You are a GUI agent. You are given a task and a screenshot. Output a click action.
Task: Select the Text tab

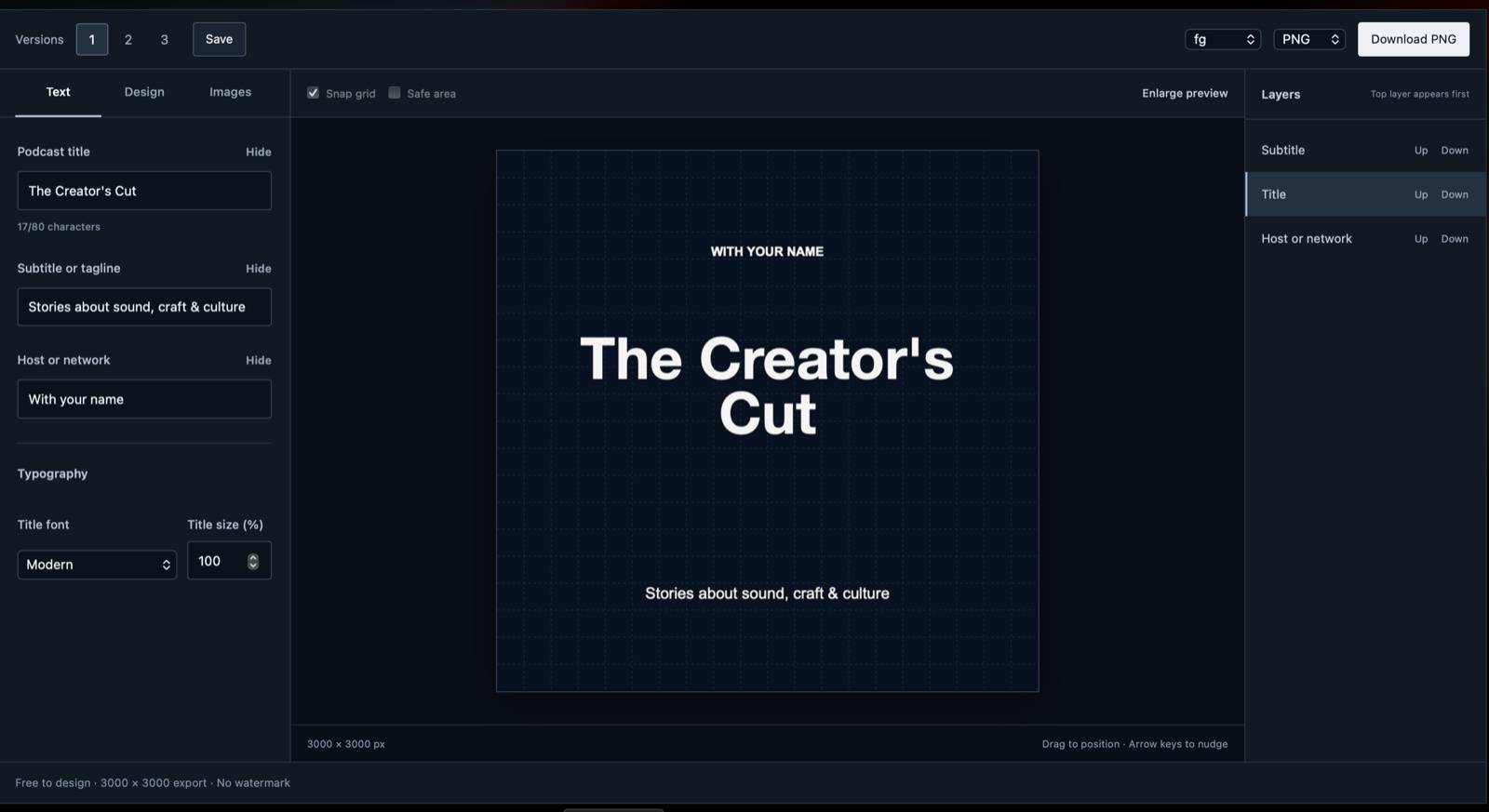(x=58, y=92)
